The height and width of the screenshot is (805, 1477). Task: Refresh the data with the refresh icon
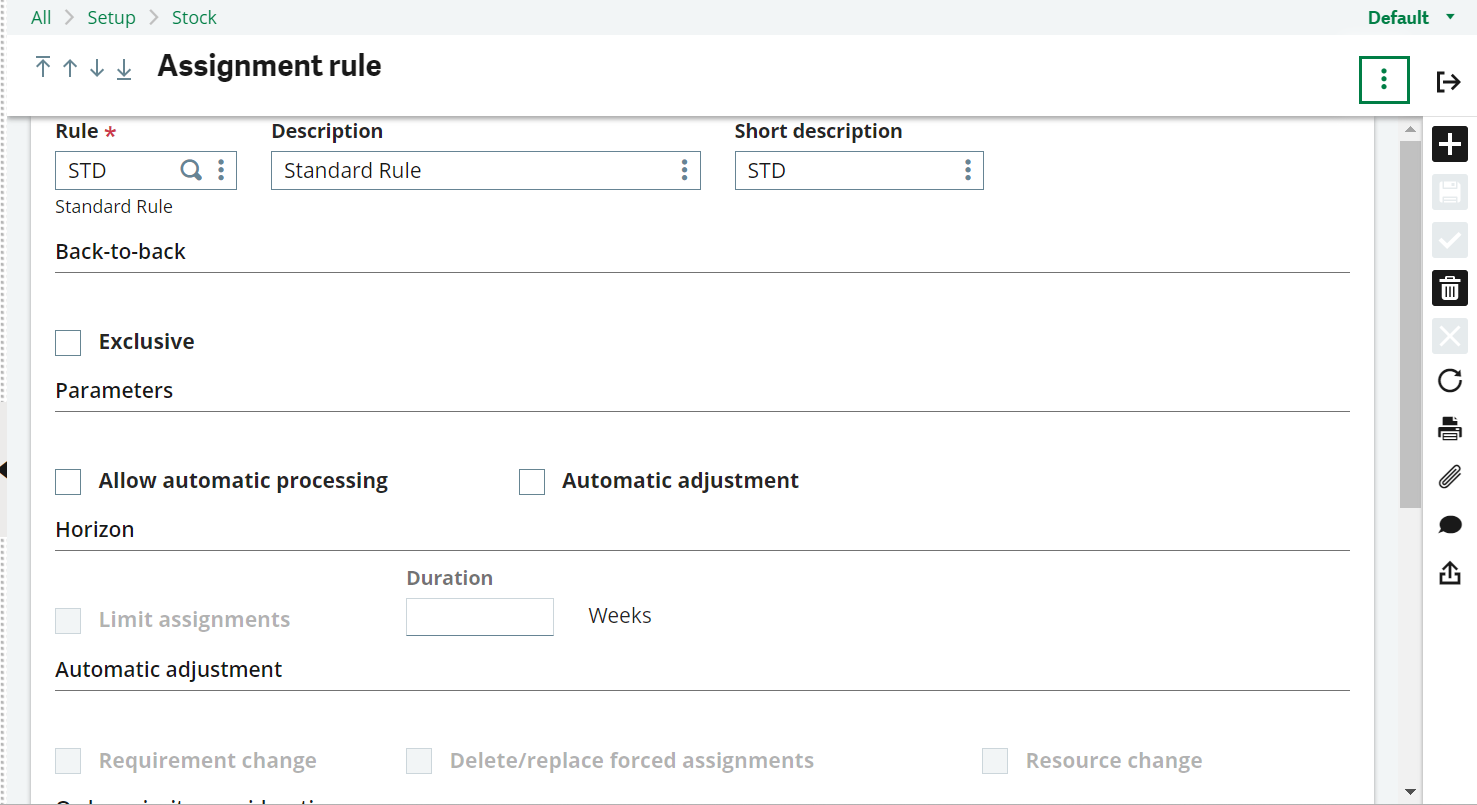(x=1449, y=380)
